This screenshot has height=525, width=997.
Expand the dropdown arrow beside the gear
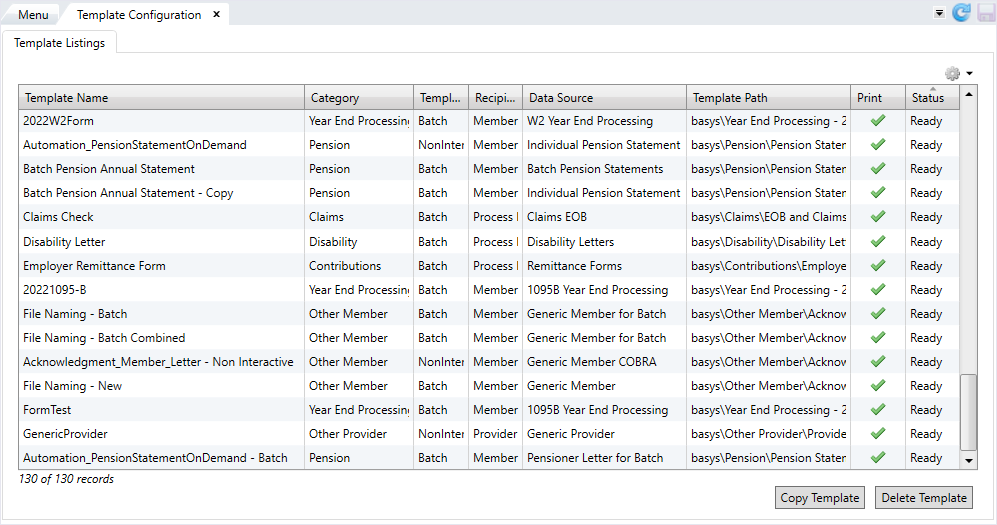click(x=970, y=74)
